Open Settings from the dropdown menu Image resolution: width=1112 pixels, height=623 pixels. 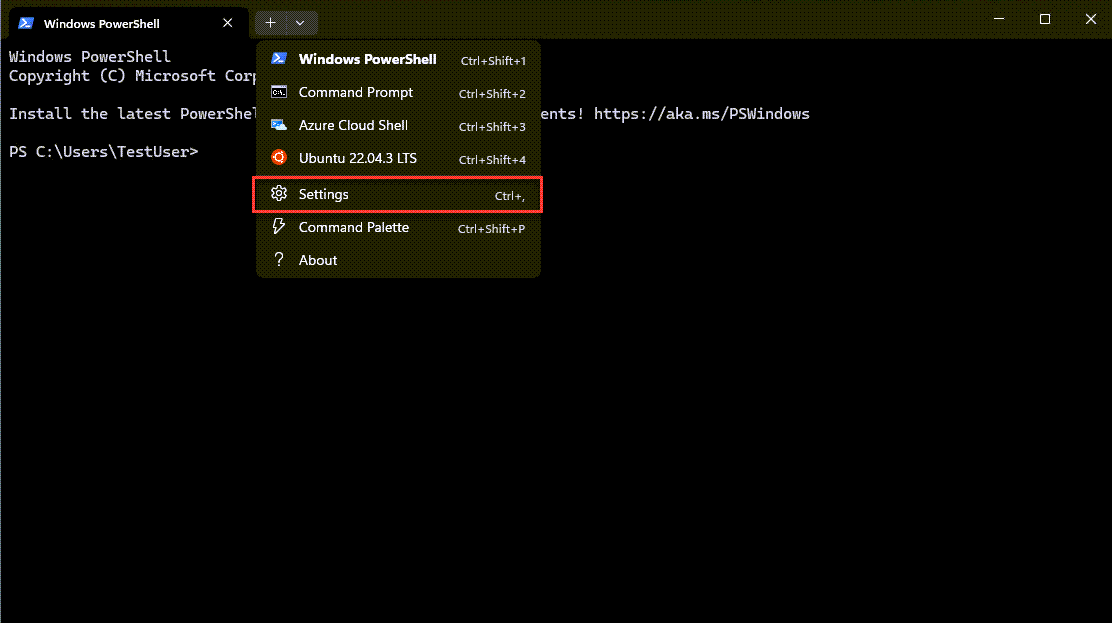398,194
